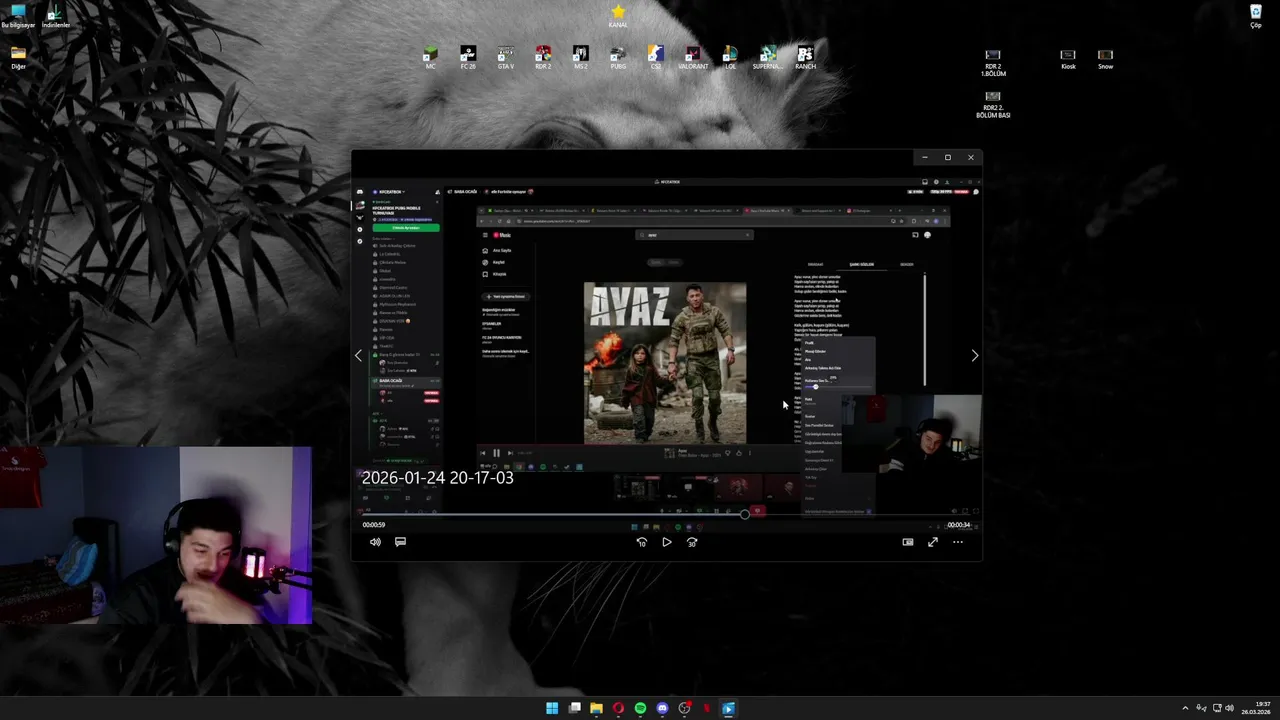Toggle subtitles in the video player

point(400,542)
